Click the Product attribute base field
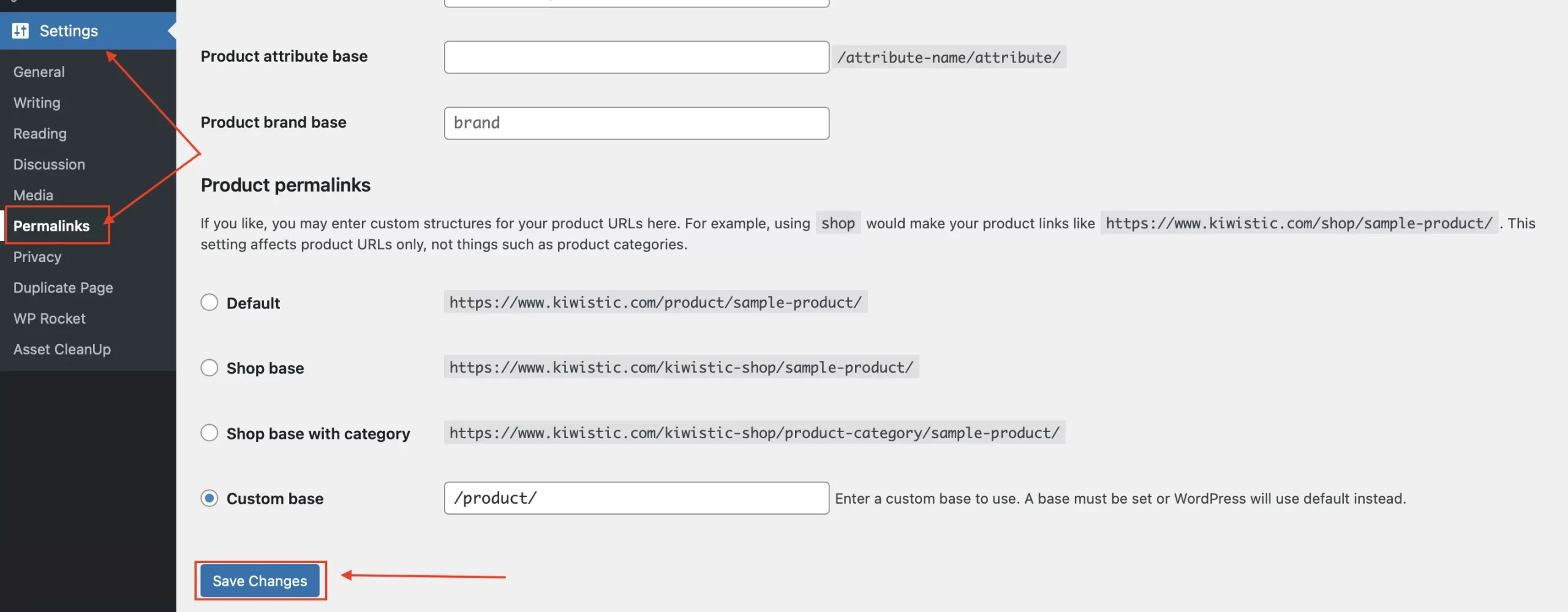This screenshot has width=1568, height=612. 636,56
